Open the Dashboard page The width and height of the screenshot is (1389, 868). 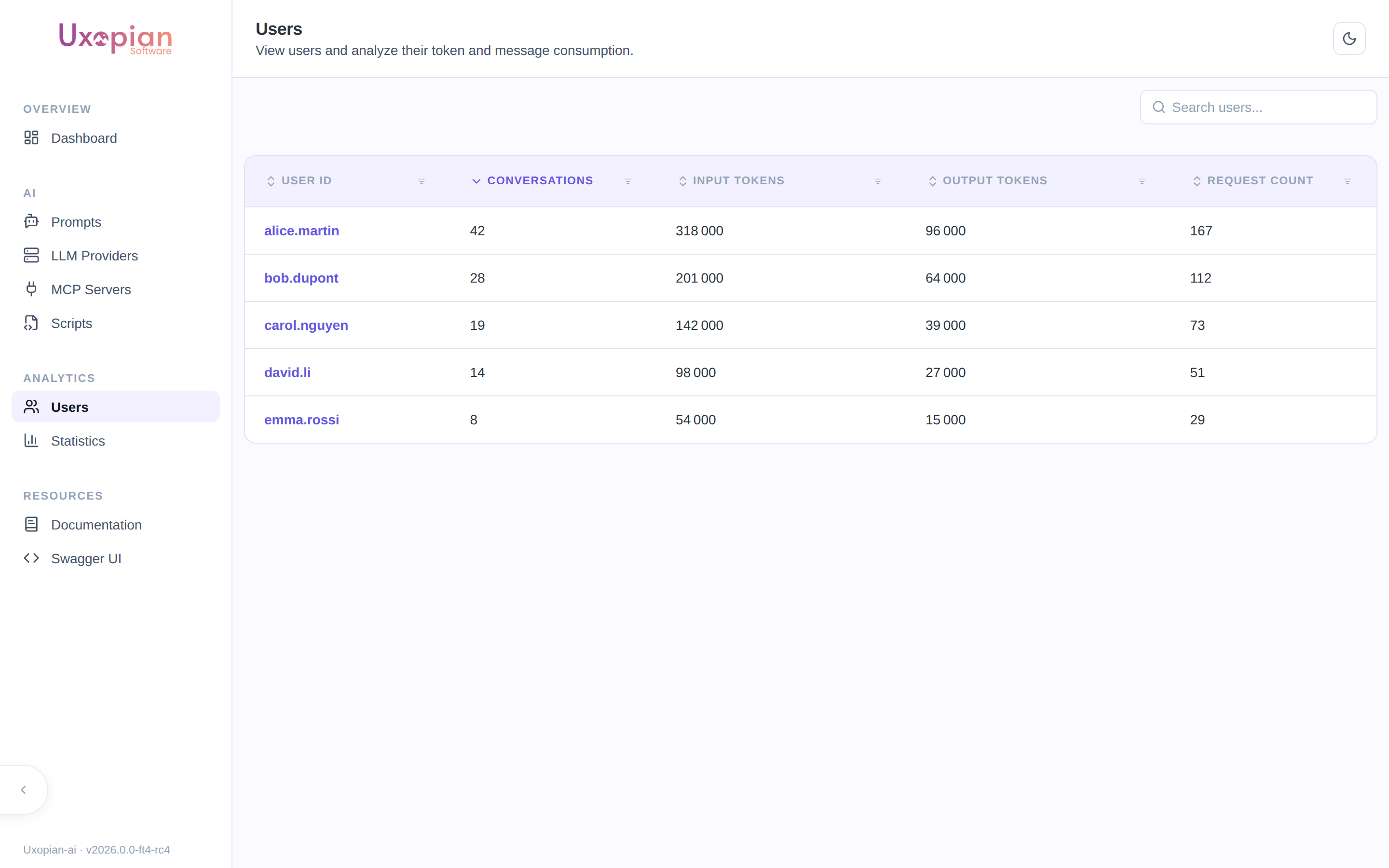click(x=115, y=138)
